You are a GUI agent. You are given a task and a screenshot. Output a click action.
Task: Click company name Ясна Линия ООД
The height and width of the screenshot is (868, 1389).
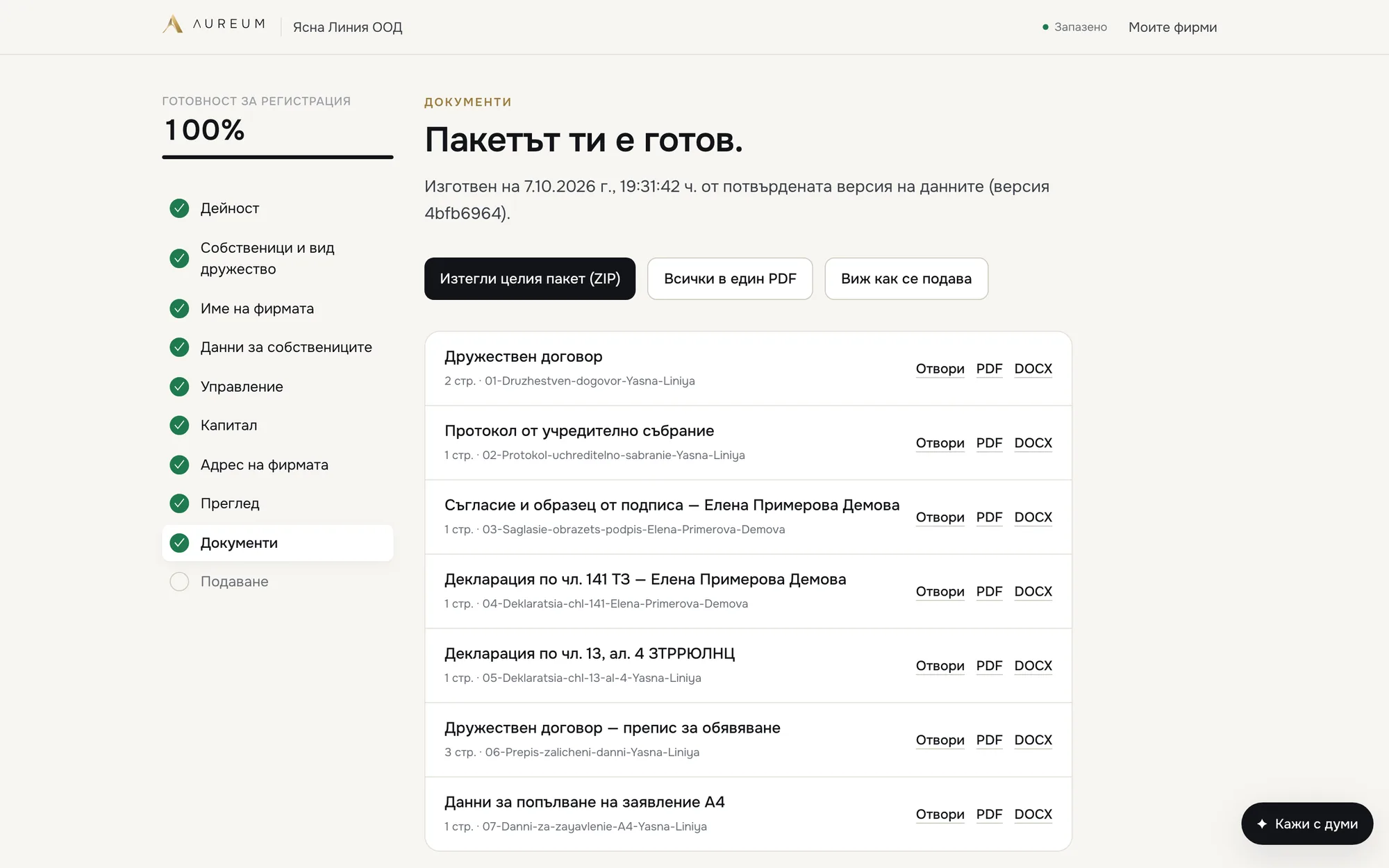click(347, 27)
